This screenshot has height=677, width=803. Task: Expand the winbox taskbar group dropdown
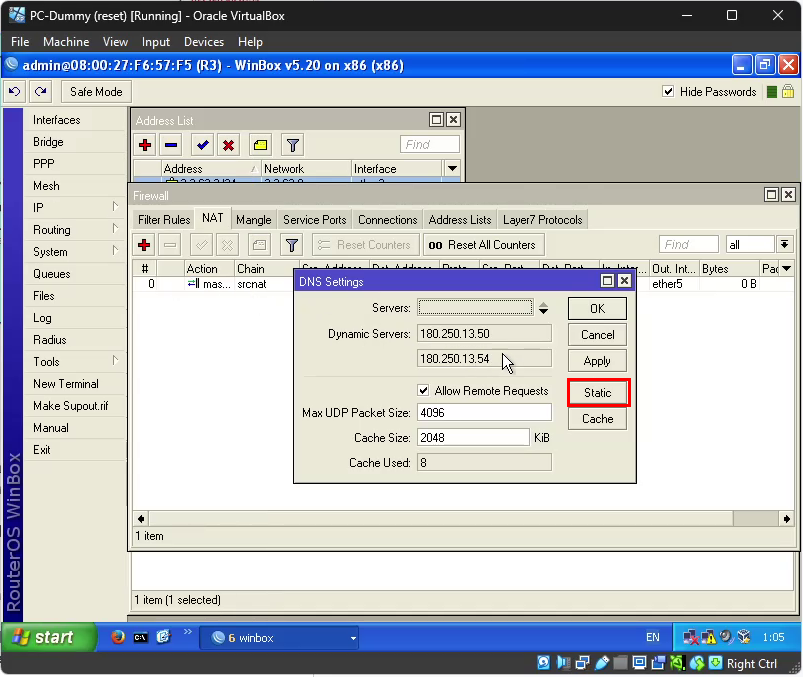[353, 638]
